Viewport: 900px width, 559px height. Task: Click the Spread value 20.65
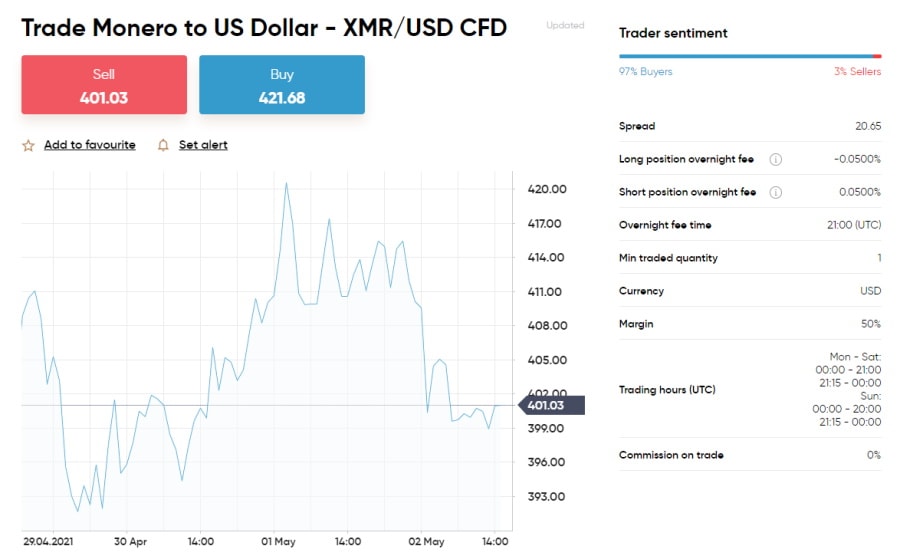pyautogui.click(x=868, y=126)
